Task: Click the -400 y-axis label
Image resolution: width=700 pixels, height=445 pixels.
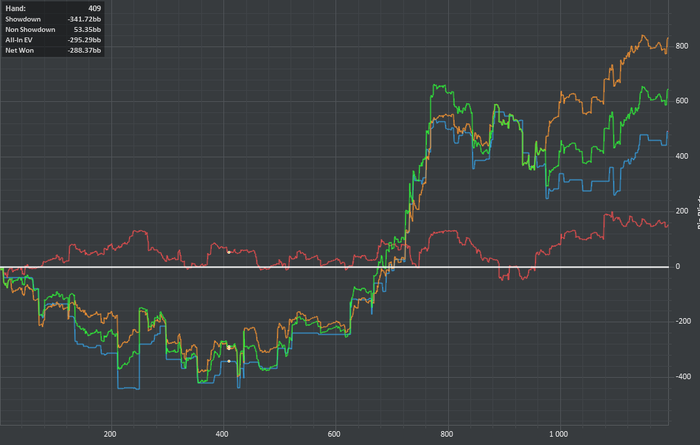Action: pos(683,377)
